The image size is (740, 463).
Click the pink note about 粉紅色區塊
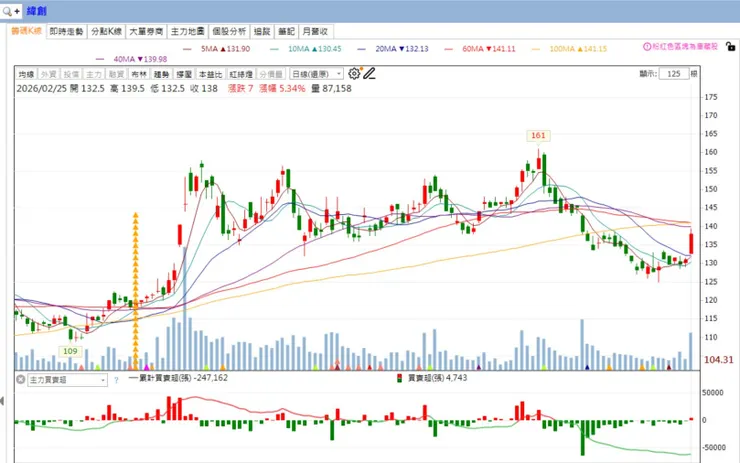pos(685,47)
